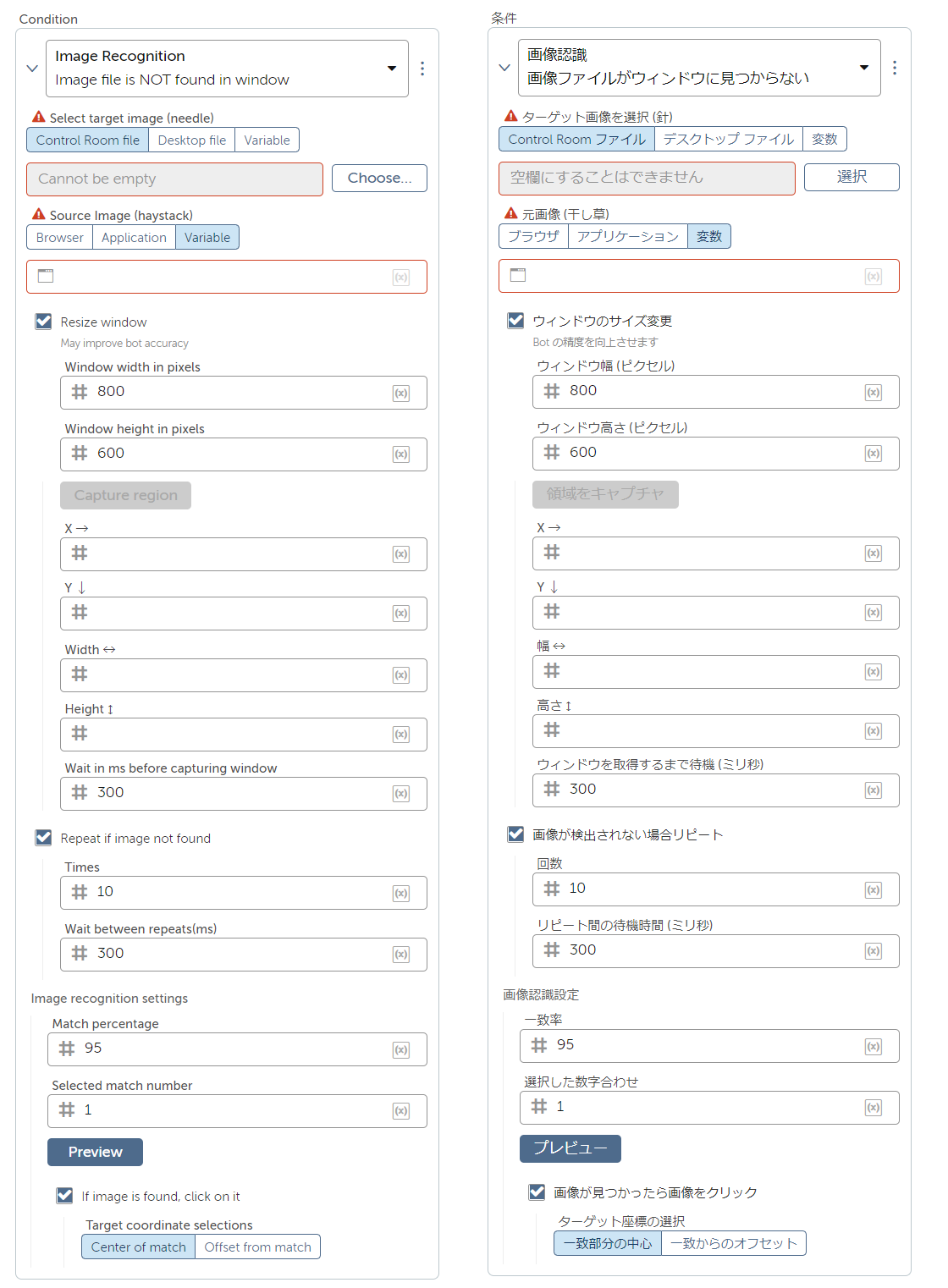948x1288 pixels.
Task: Click the Wait between repeats(ms) input field
Action: point(244,955)
